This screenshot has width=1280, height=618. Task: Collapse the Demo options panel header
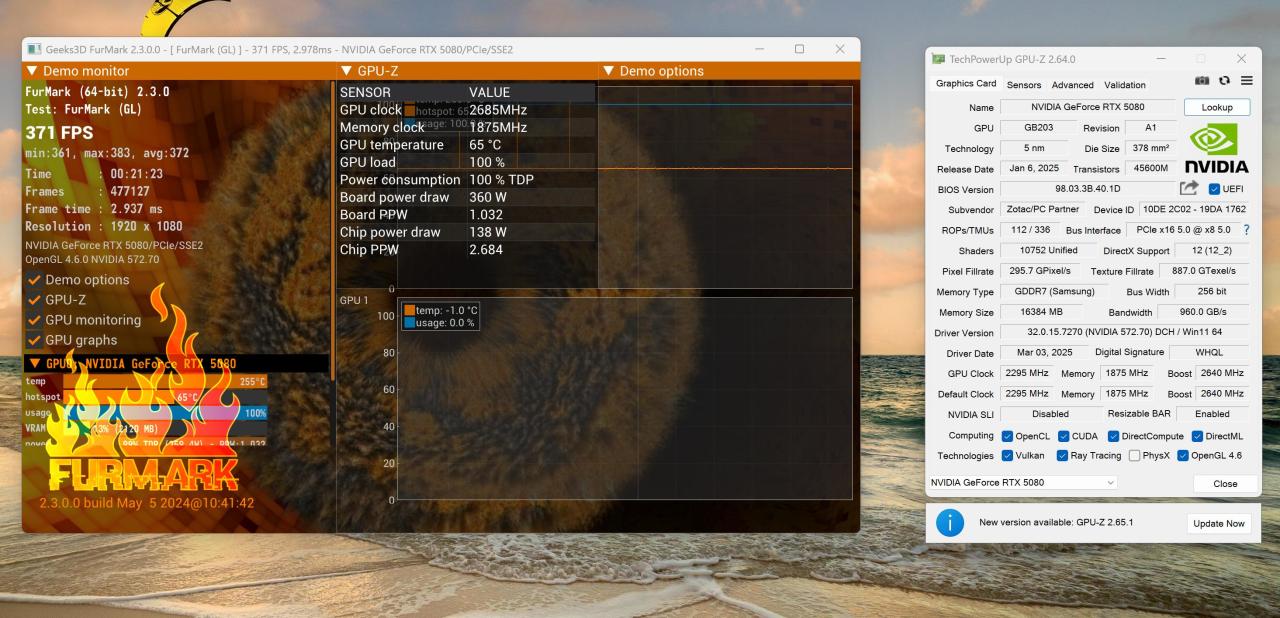coord(608,71)
